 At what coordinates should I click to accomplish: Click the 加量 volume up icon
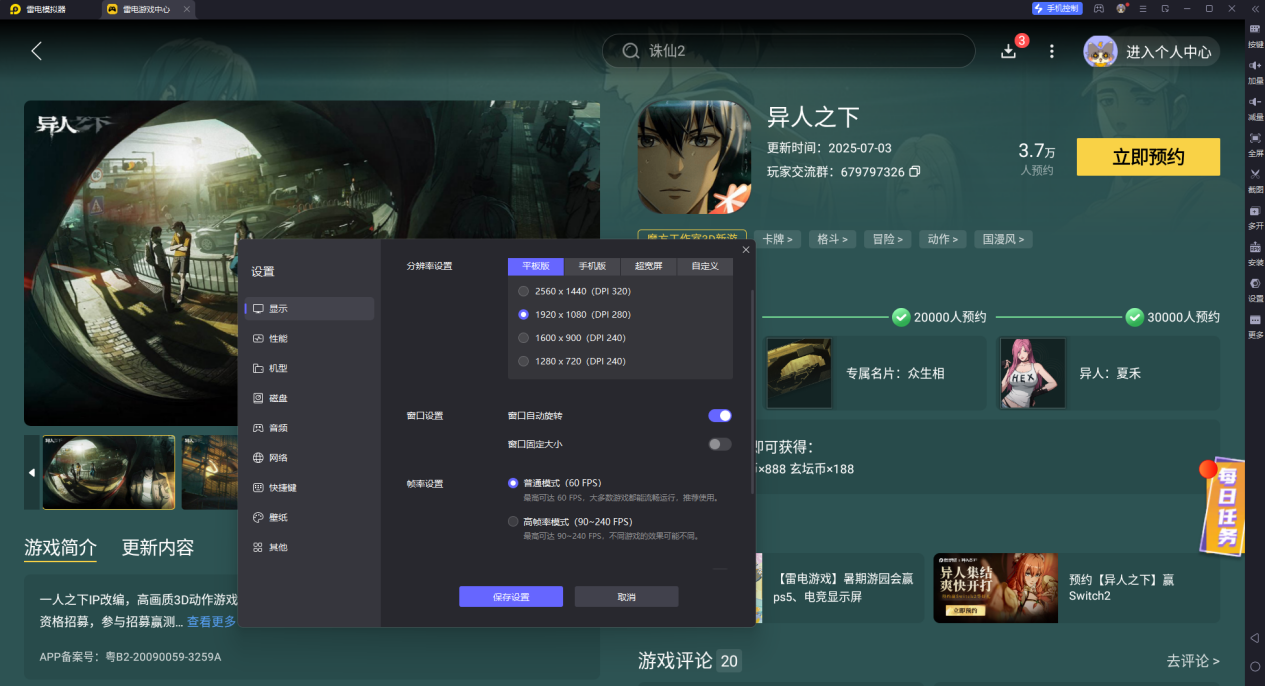point(1255,66)
